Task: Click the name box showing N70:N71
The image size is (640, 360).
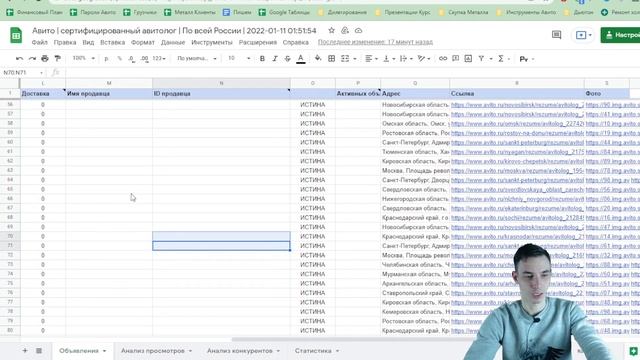Action: pos(23,73)
